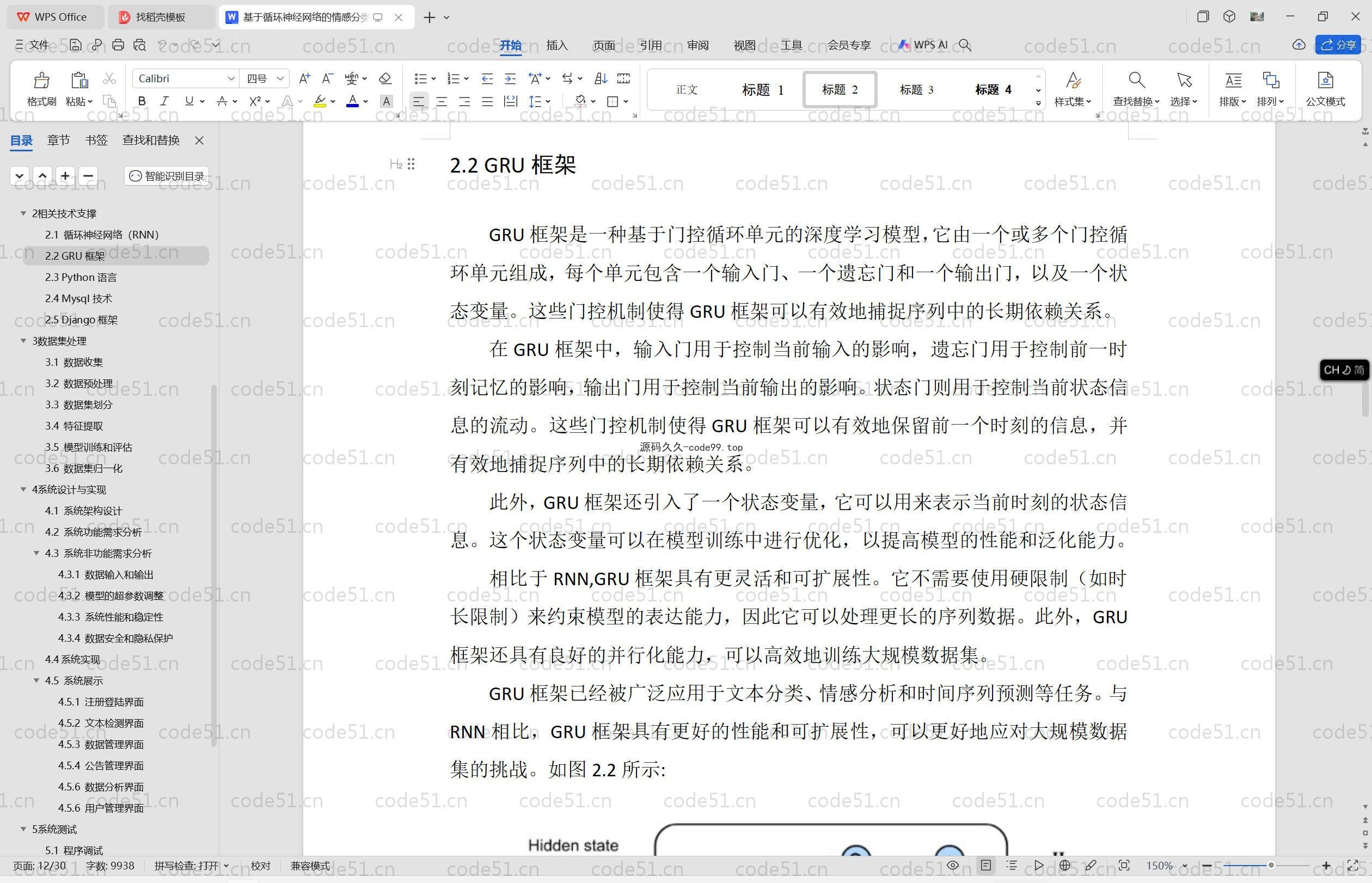1372x883 pixels.
Task: Click 智能识别目录 button
Action: pos(167,176)
